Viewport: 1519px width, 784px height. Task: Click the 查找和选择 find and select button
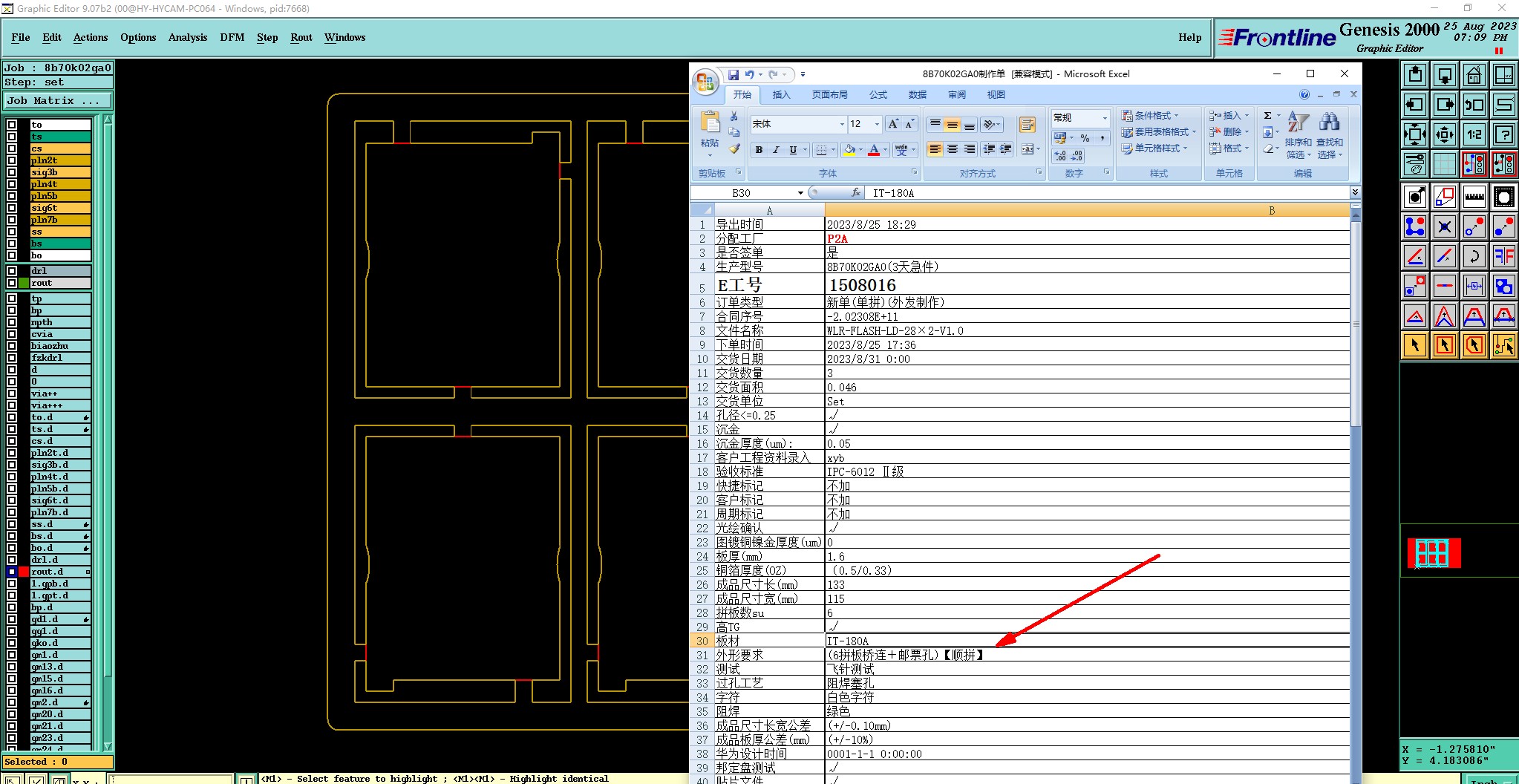(x=1330, y=135)
